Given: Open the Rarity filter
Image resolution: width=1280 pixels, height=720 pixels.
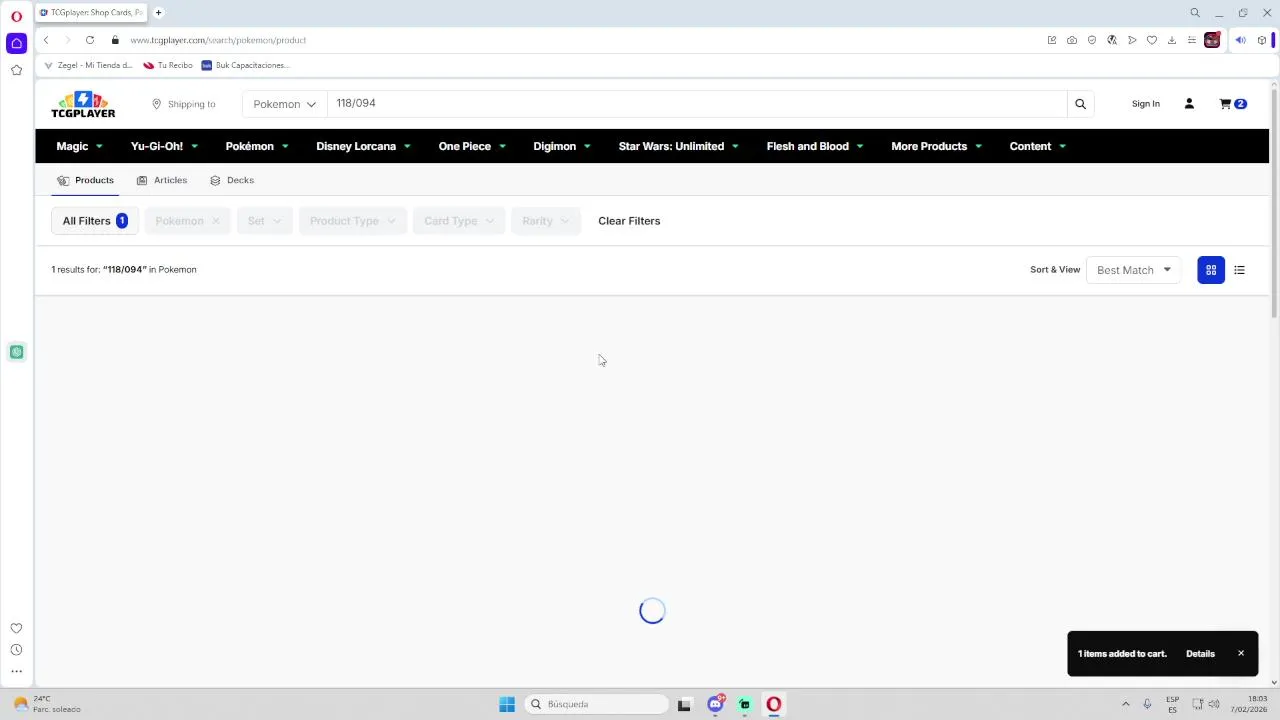Looking at the screenshot, I should click(546, 221).
